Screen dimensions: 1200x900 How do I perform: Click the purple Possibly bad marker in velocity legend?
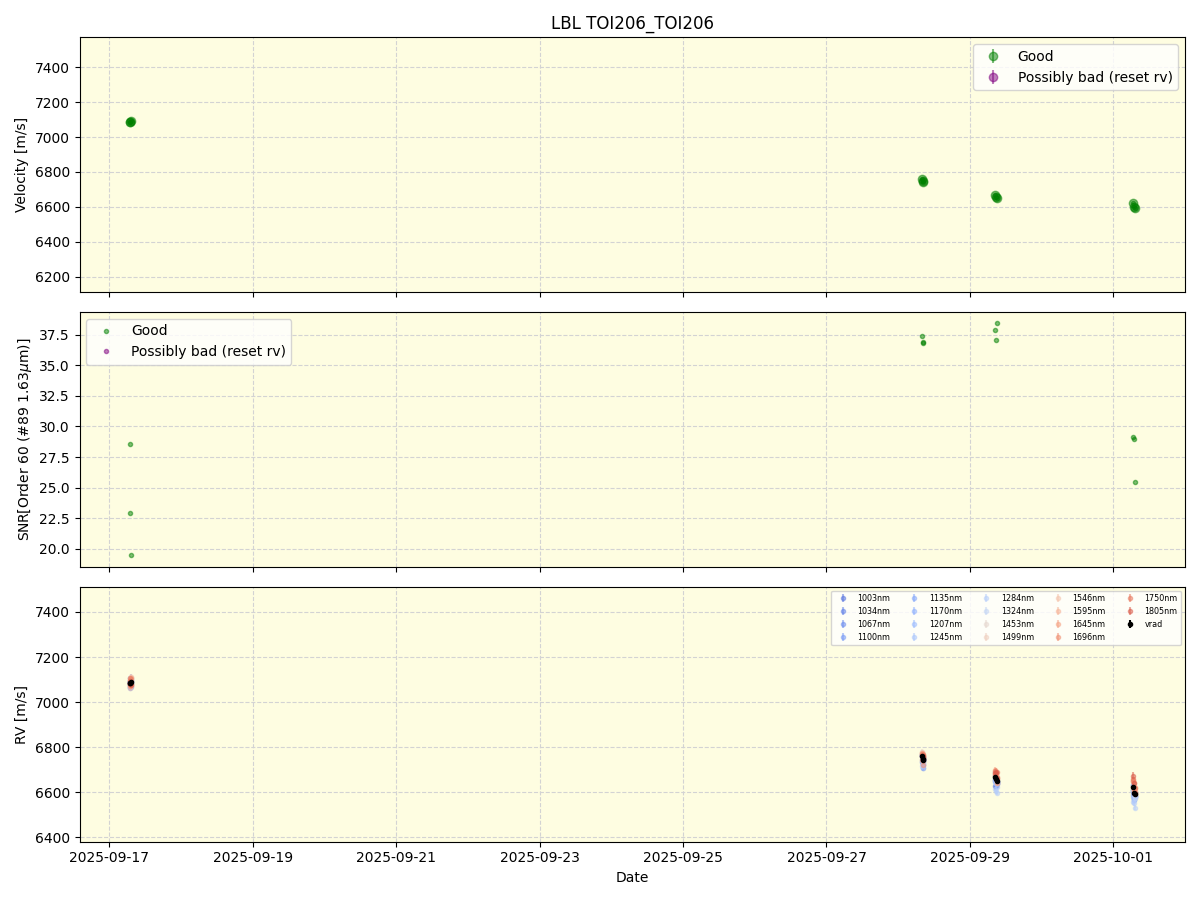click(993, 77)
